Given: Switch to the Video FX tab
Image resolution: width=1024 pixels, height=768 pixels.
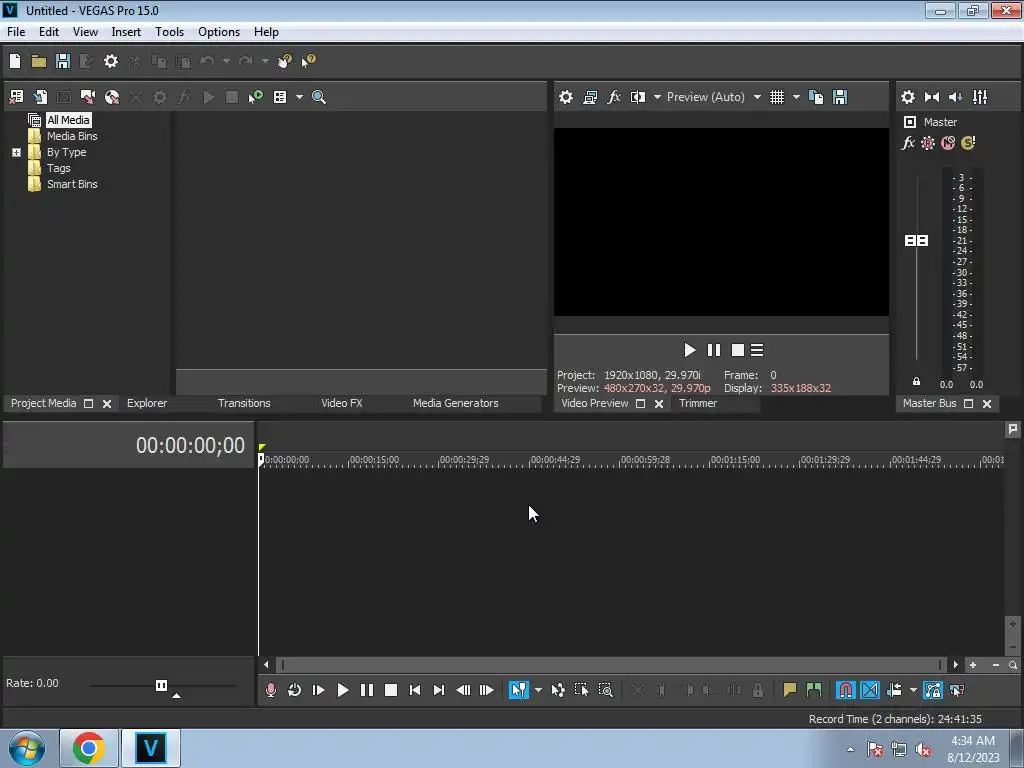Looking at the screenshot, I should click(342, 404).
